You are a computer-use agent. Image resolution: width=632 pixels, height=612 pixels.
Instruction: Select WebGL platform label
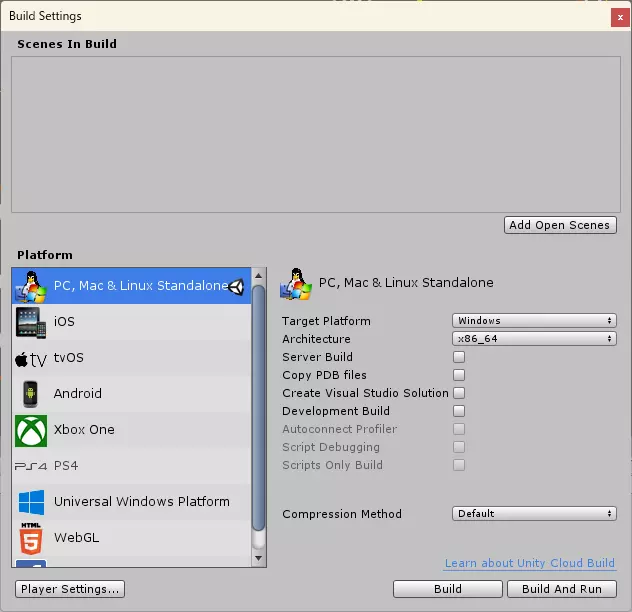click(x=77, y=537)
